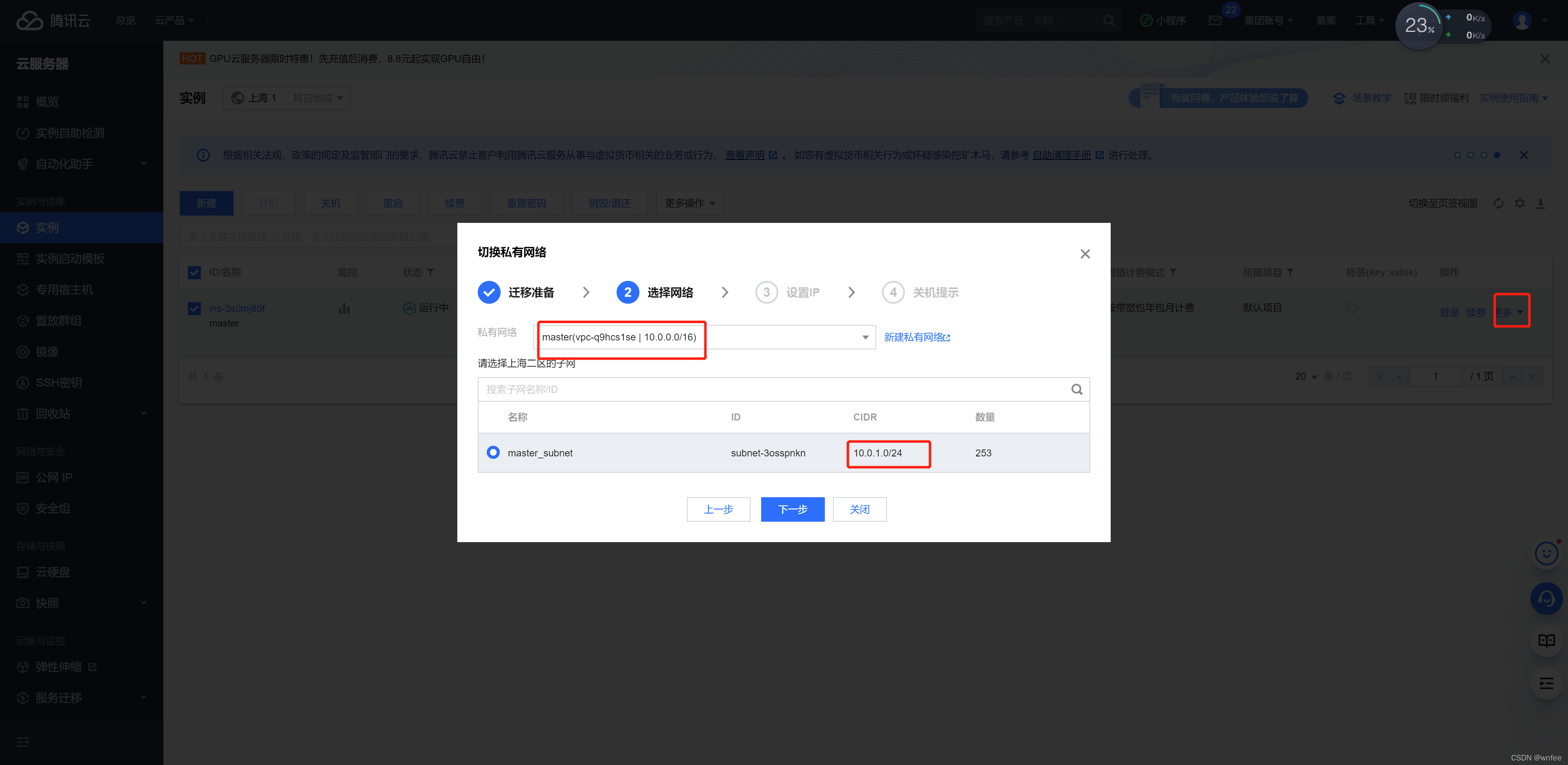Toggle the select-all checkbox in table header
Screen dimensions: 1568x765
click(194, 273)
